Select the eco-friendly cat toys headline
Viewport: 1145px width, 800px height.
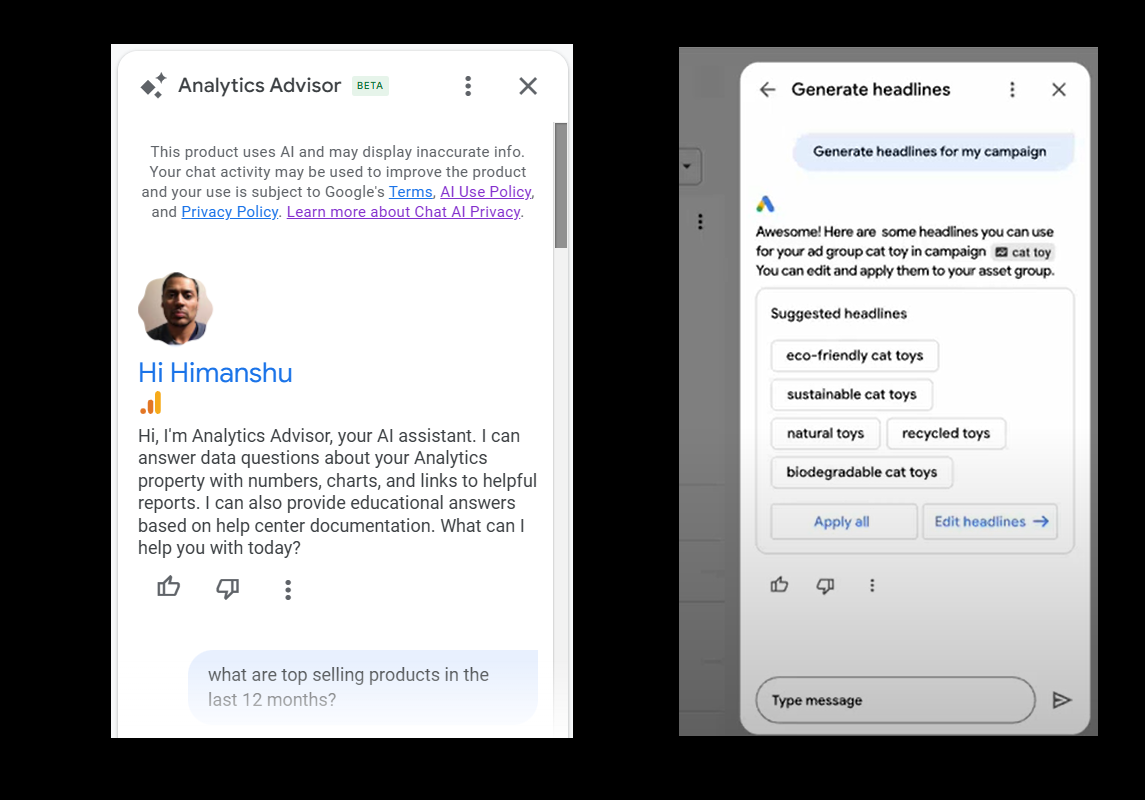click(x=854, y=355)
